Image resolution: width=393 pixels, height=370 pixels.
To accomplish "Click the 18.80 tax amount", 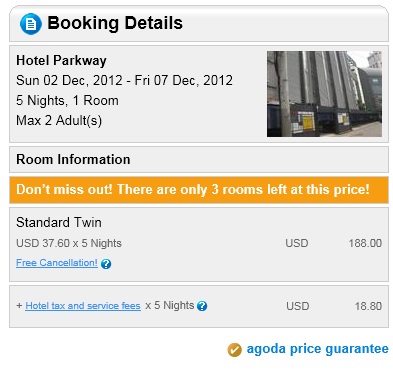I will coord(368,306).
